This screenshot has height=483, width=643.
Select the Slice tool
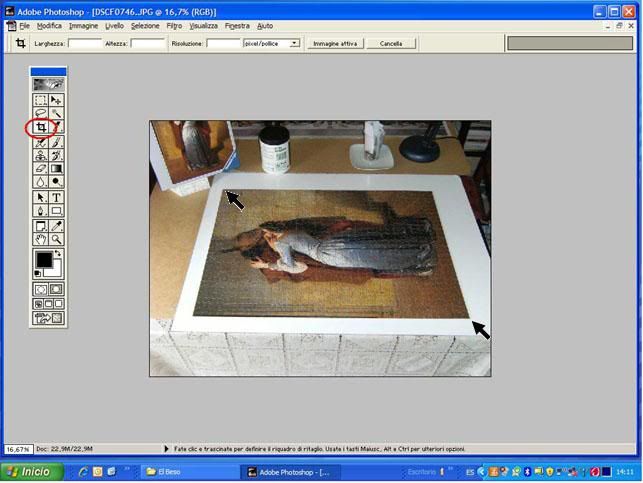pos(57,127)
